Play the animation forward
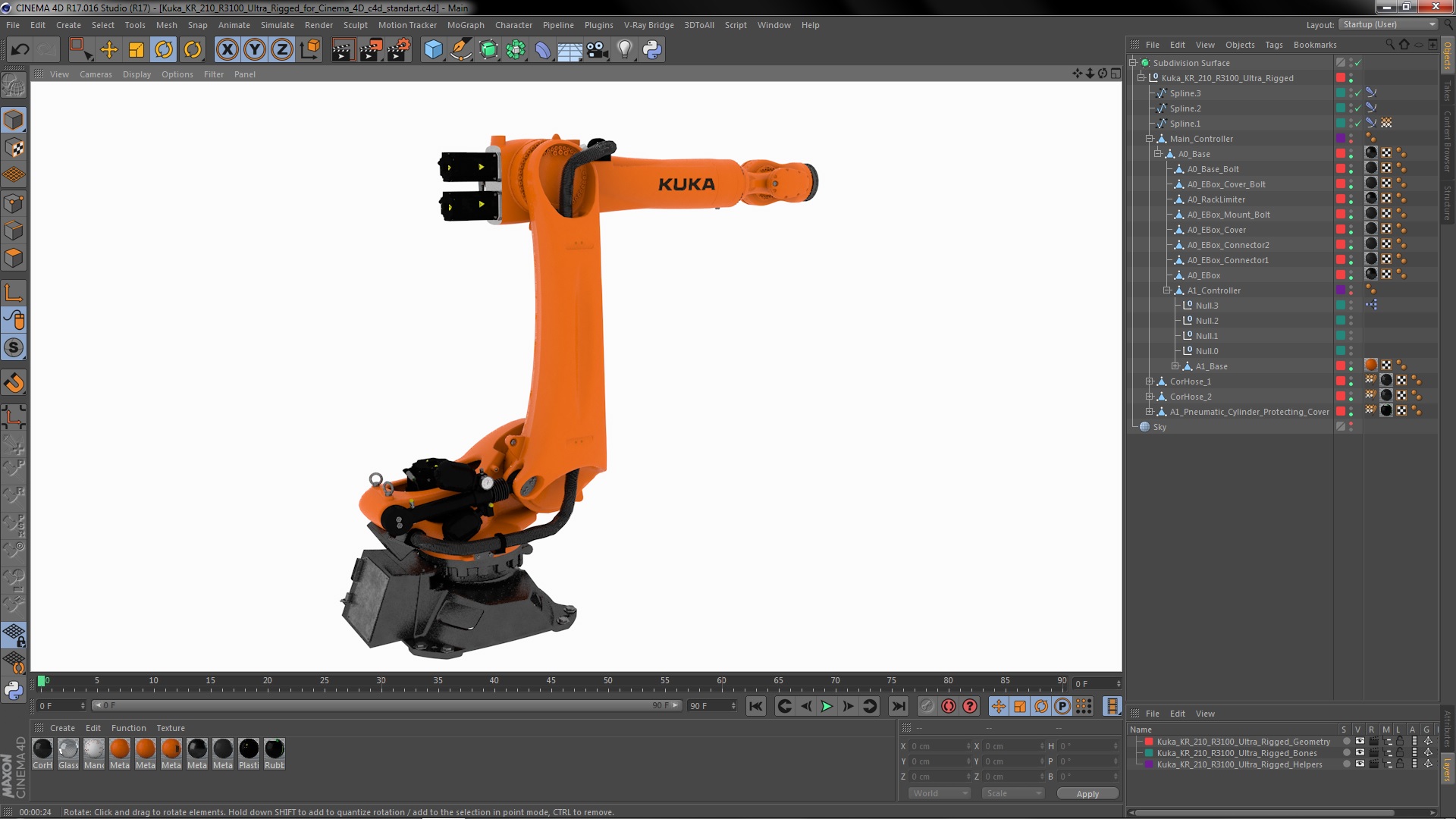 (827, 707)
